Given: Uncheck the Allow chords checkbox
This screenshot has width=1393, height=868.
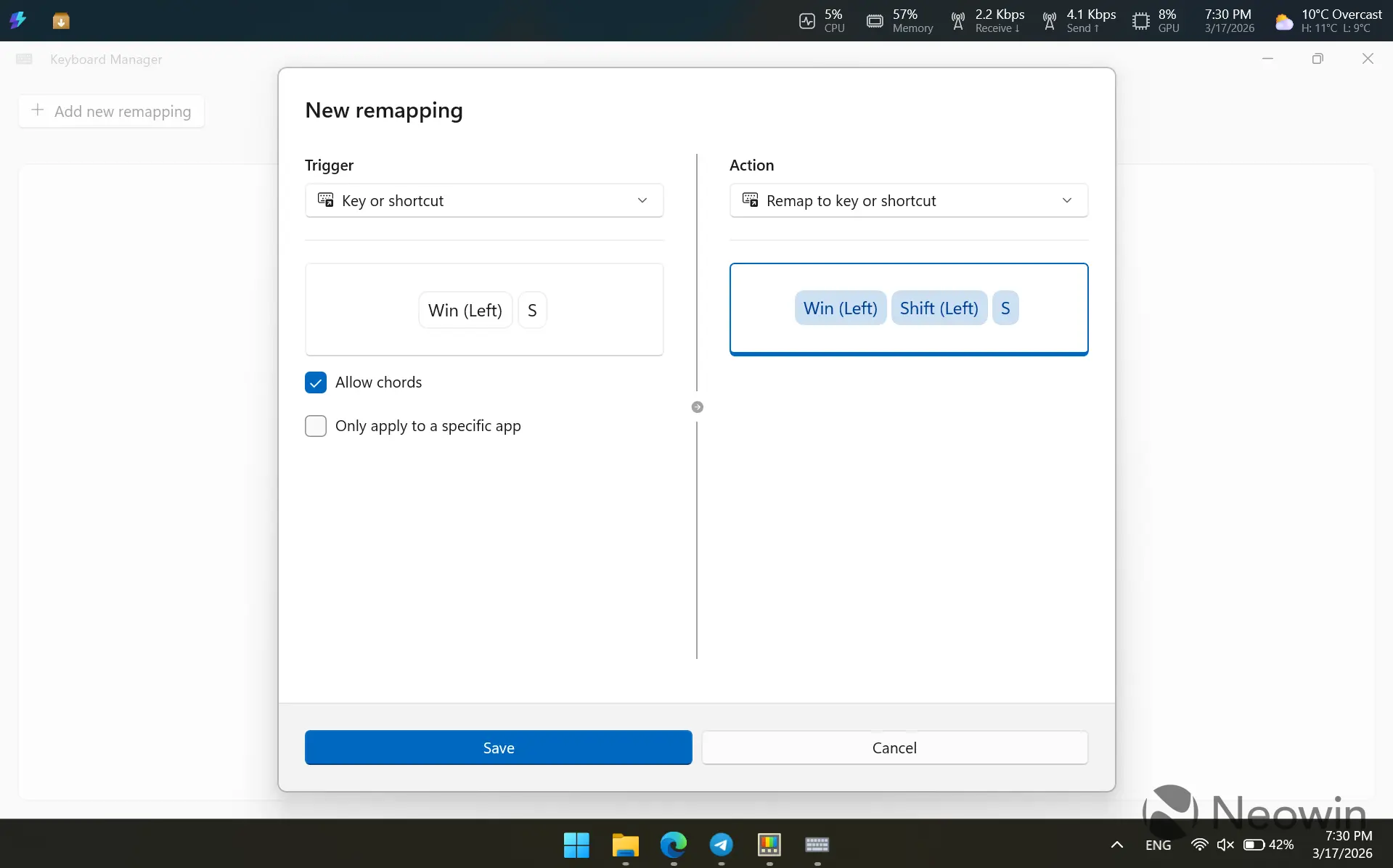Looking at the screenshot, I should (316, 382).
